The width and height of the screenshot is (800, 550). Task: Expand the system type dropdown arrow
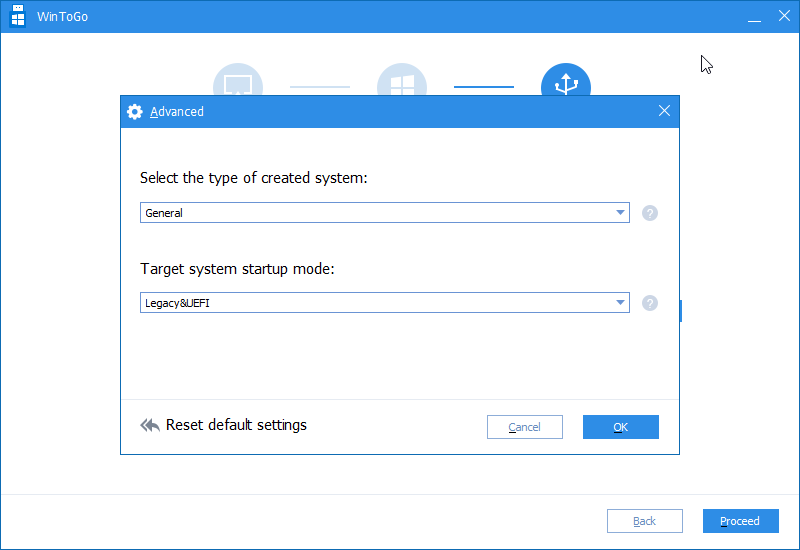click(x=620, y=213)
